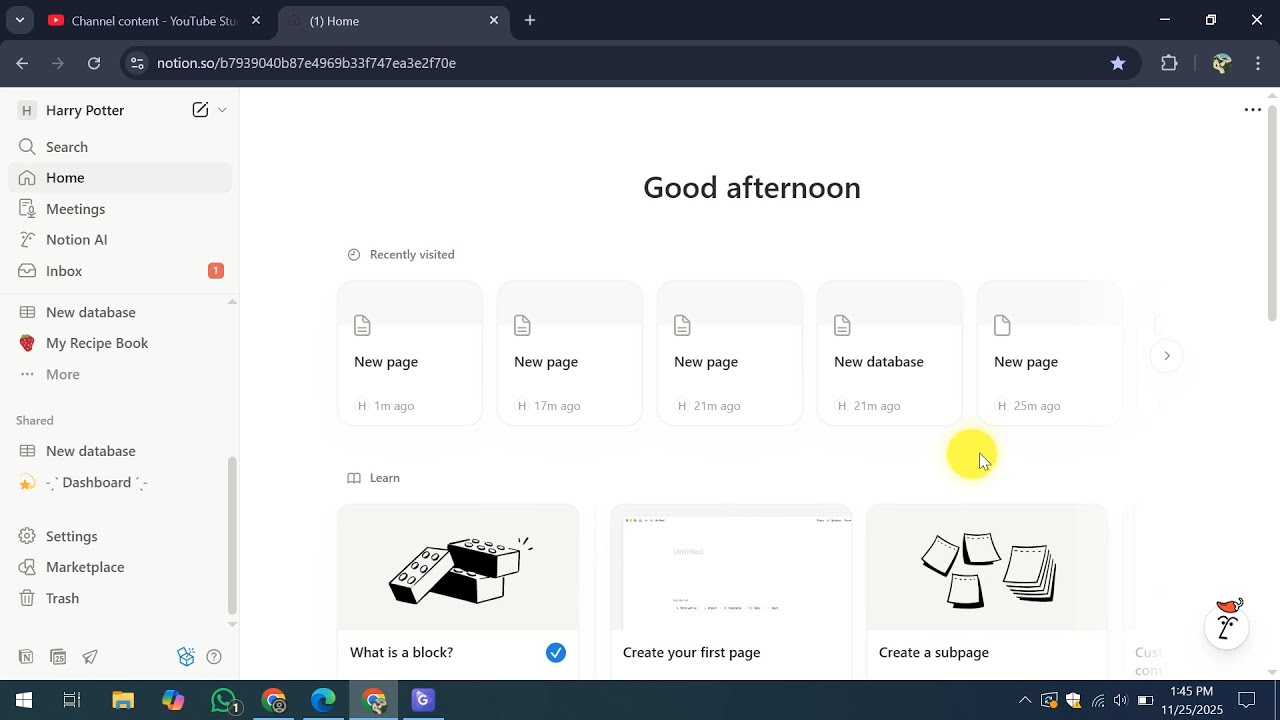This screenshot has height=720, width=1280.
Task: Close the (1) Home browser tab
Action: click(x=493, y=20)
